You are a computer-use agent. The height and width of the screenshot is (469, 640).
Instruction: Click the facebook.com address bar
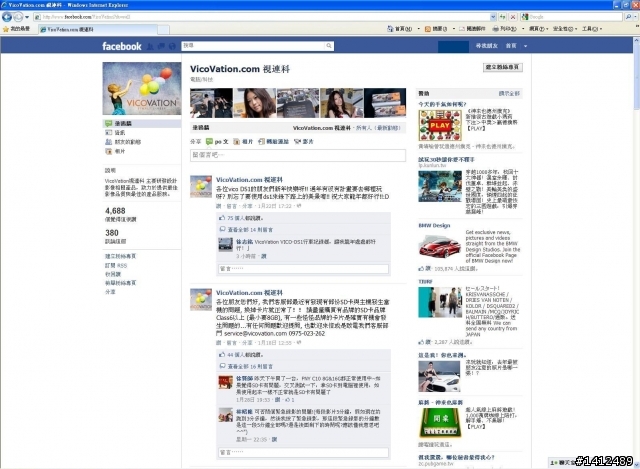[x=262, y=17]
